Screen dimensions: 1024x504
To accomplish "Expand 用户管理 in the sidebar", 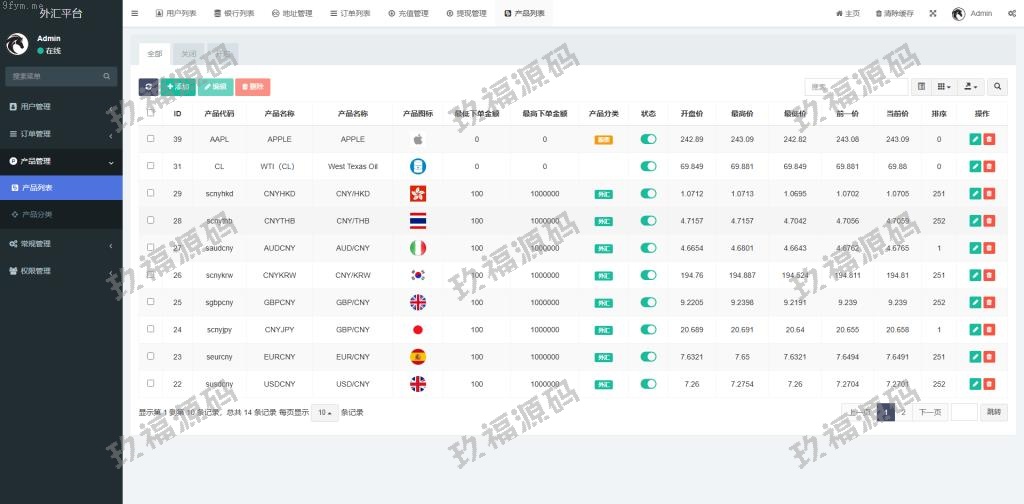I will click(x=61, y=106).
